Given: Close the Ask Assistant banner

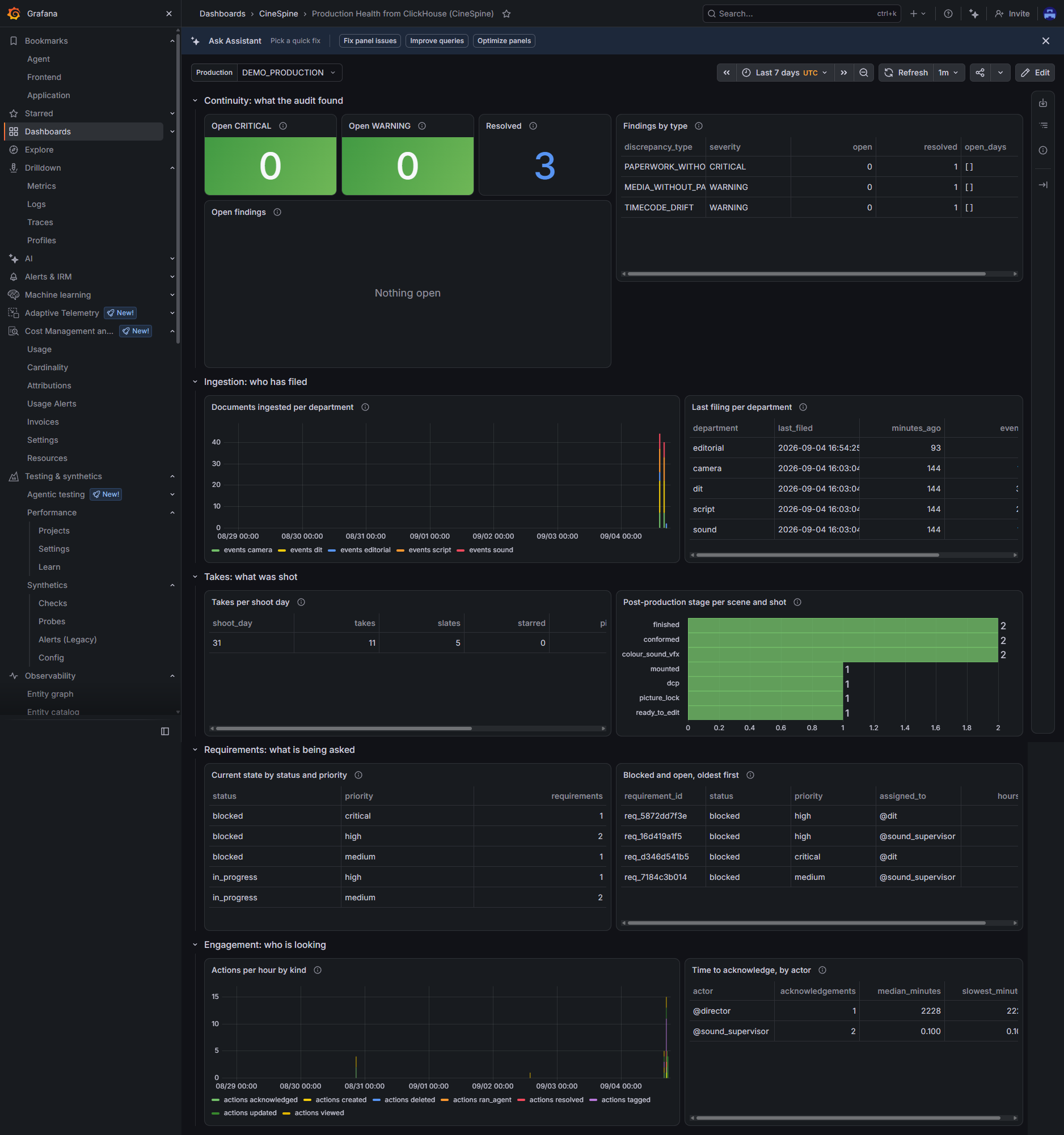Looking at the screenshot, I should [1046, 41].
